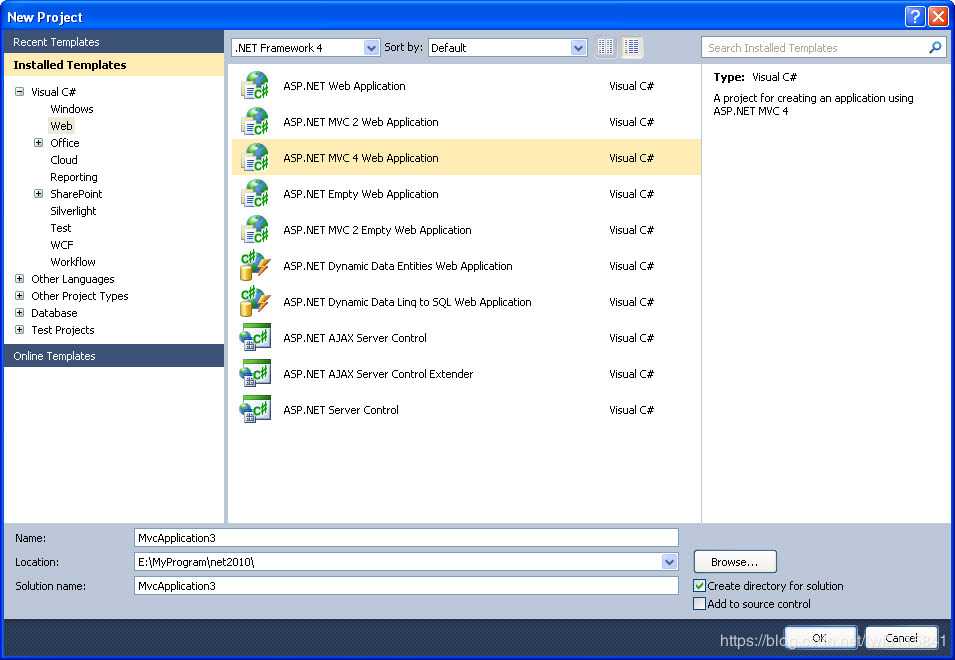955x660 pixels.
Task: Select ASP.NET Empty Web Application name
Action: pyautogui.click(x=361, y=194)
